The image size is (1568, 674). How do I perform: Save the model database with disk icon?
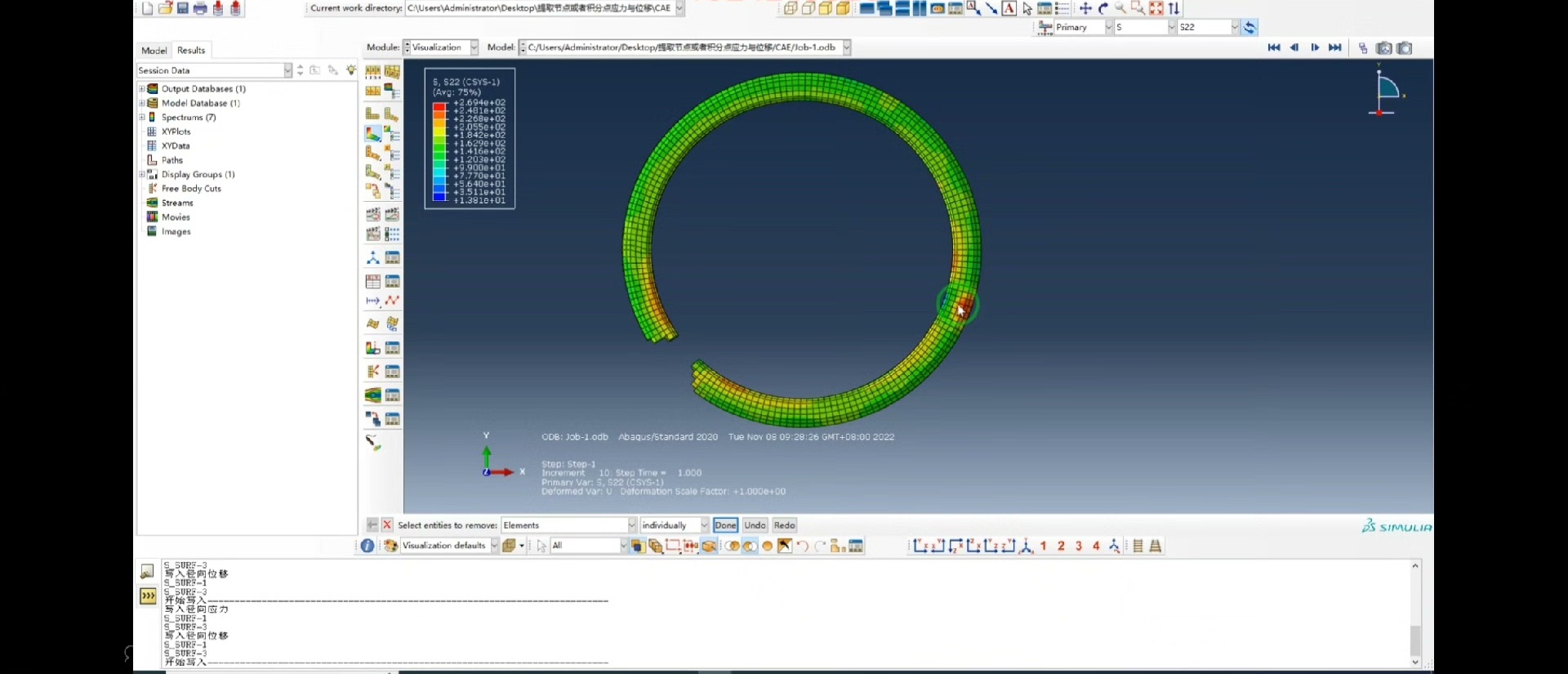point(183,8)
